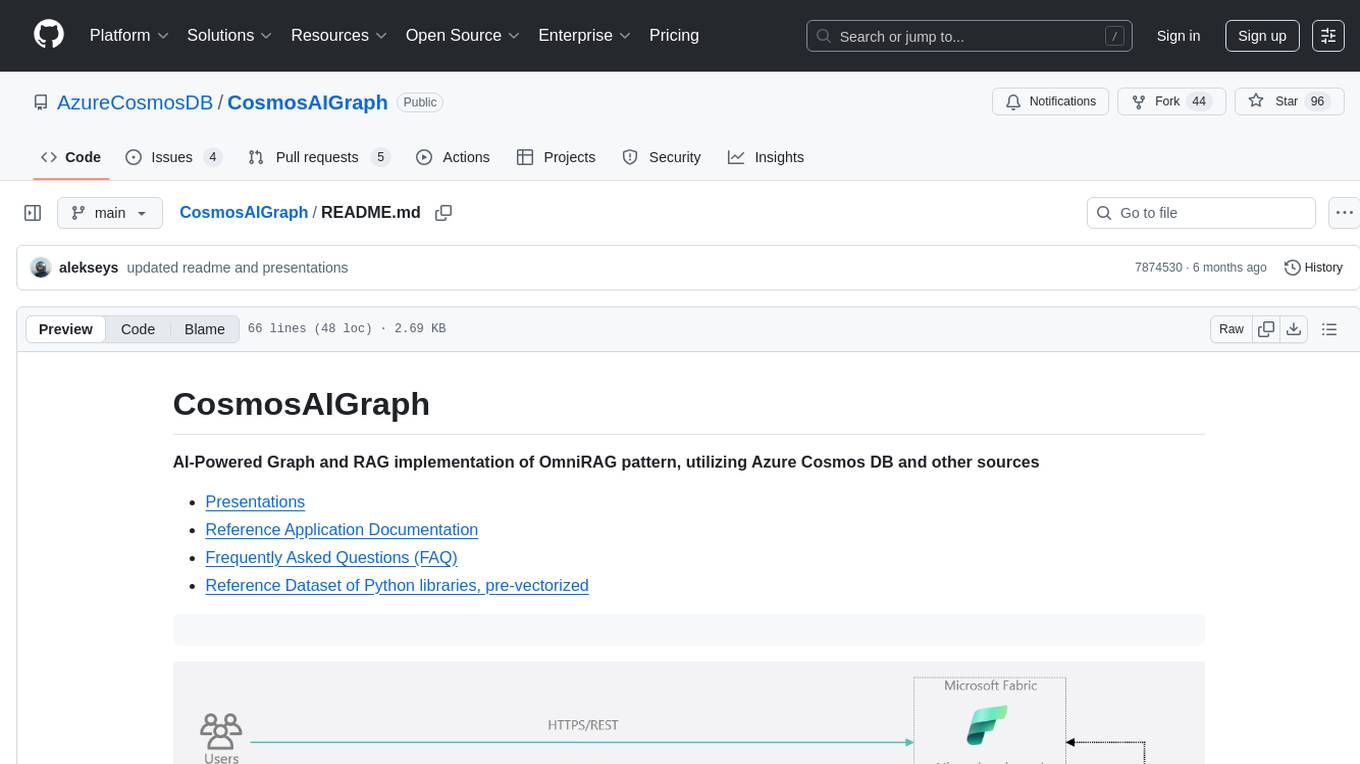Image resolution: width=1360 pixels, height=764 pixels.
Task: Click the repository icon beside AzureCosmosDB
Action: [40, 102]
